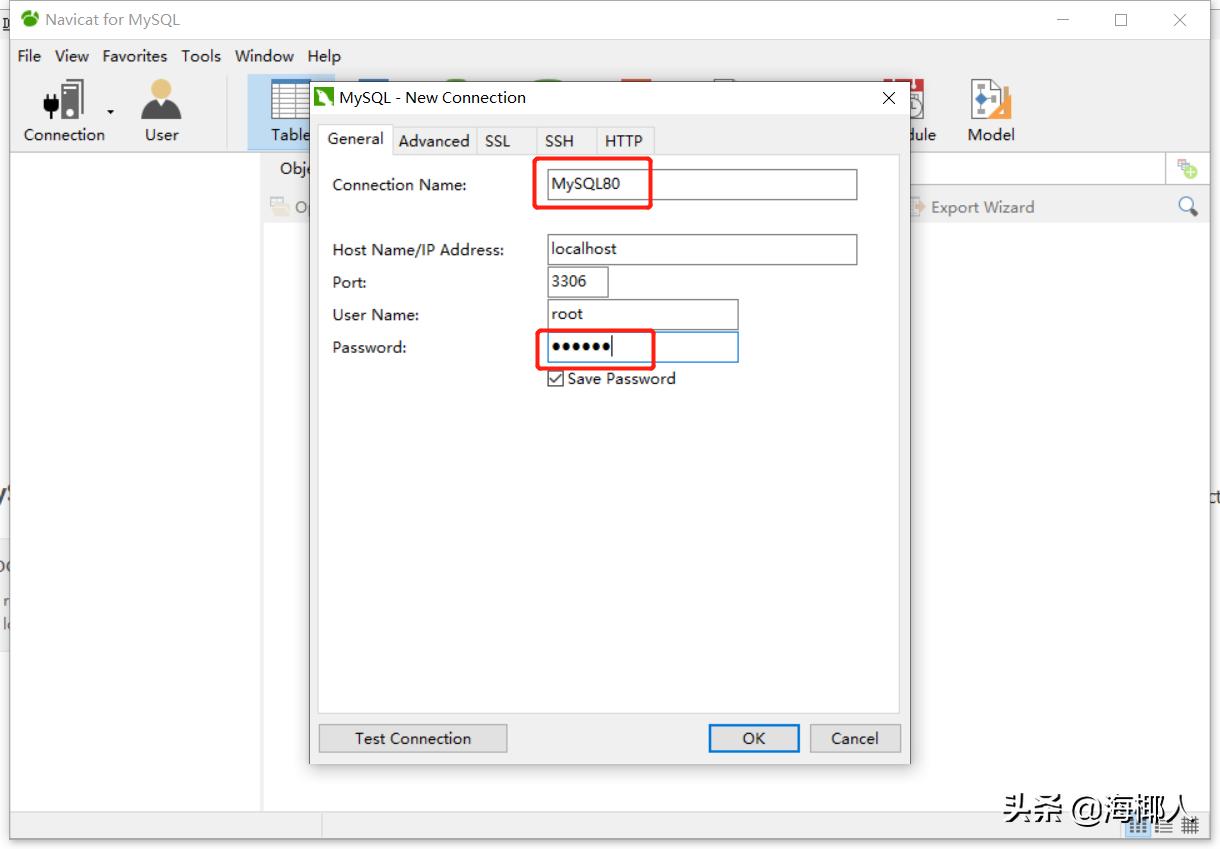Open the View menu
The image size is (1220, 849).
click(71, 56)
